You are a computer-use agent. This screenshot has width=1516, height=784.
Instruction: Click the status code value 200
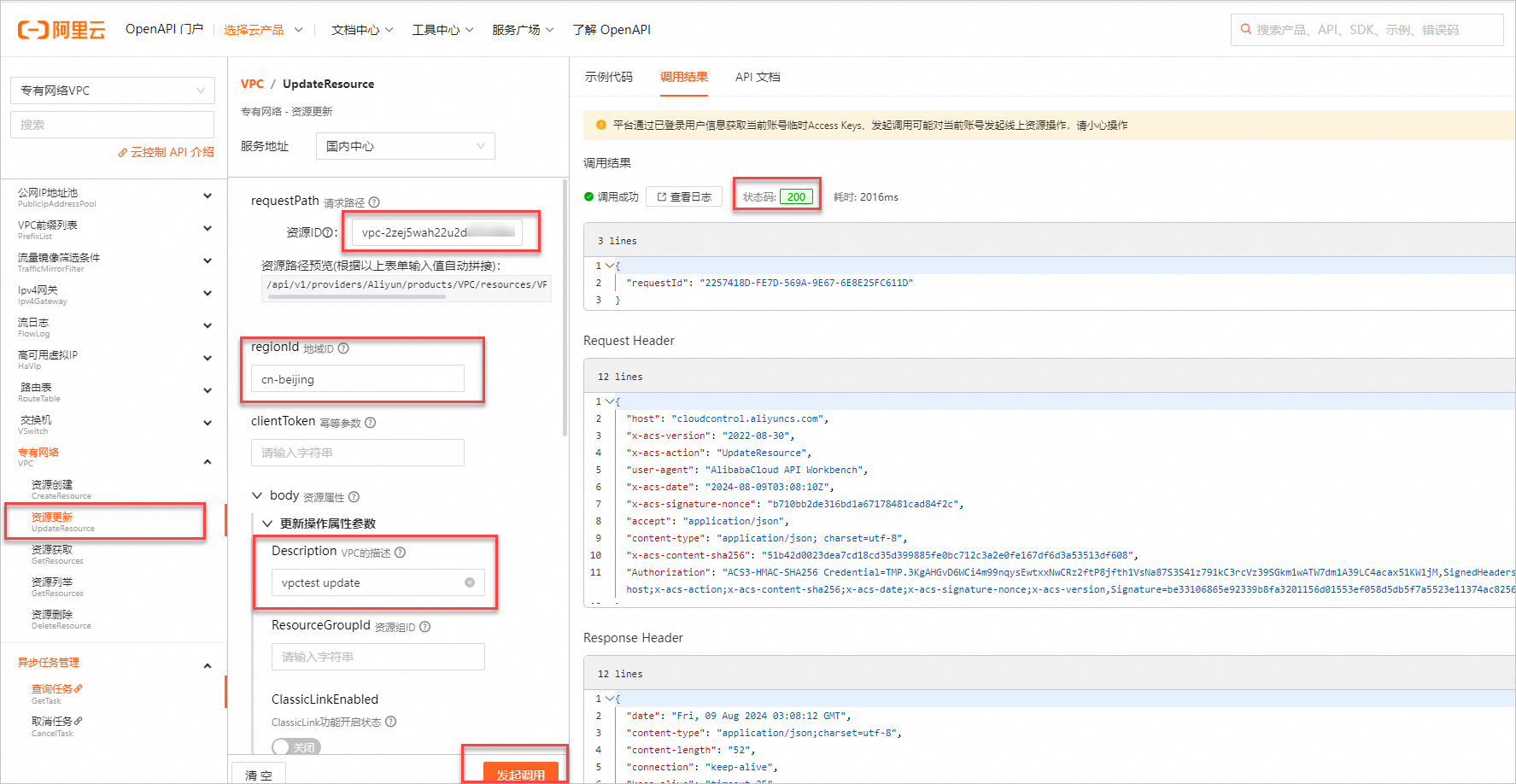[x=796, y=196]
